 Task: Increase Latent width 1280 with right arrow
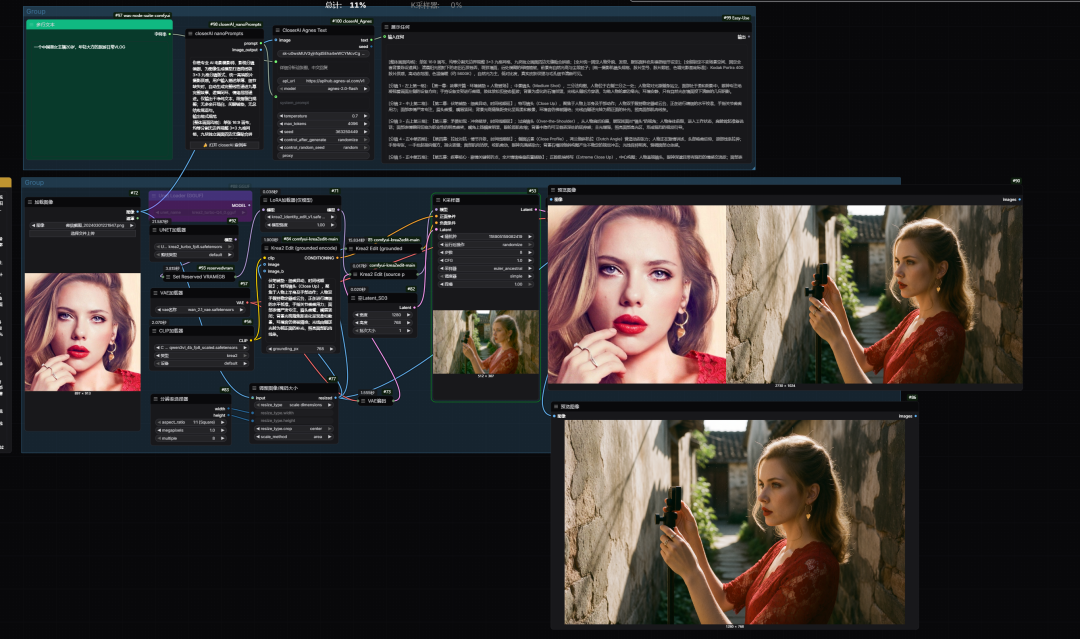408,315
